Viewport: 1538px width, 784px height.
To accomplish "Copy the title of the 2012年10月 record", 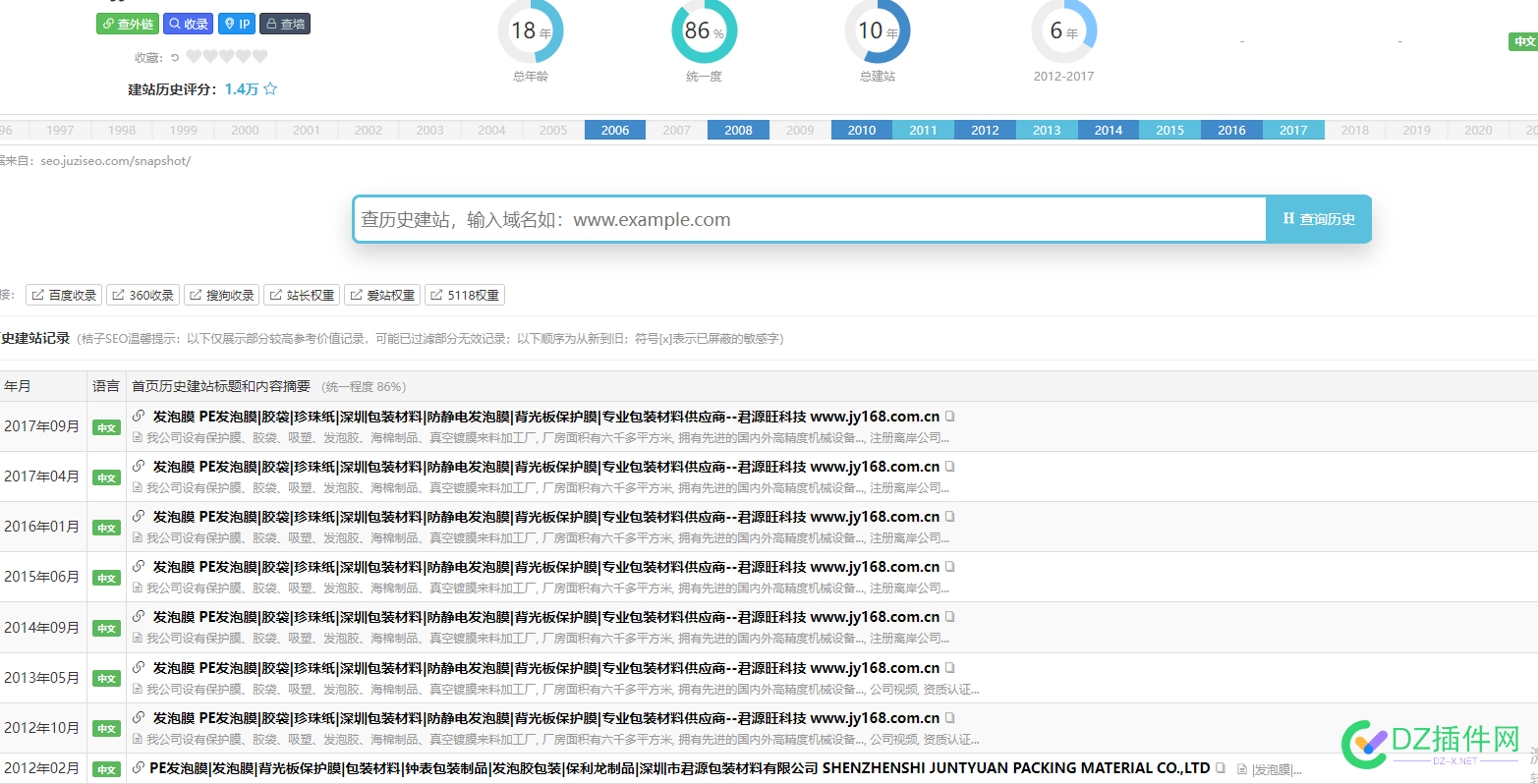I will pyautogui.click(x=949, y=718).
